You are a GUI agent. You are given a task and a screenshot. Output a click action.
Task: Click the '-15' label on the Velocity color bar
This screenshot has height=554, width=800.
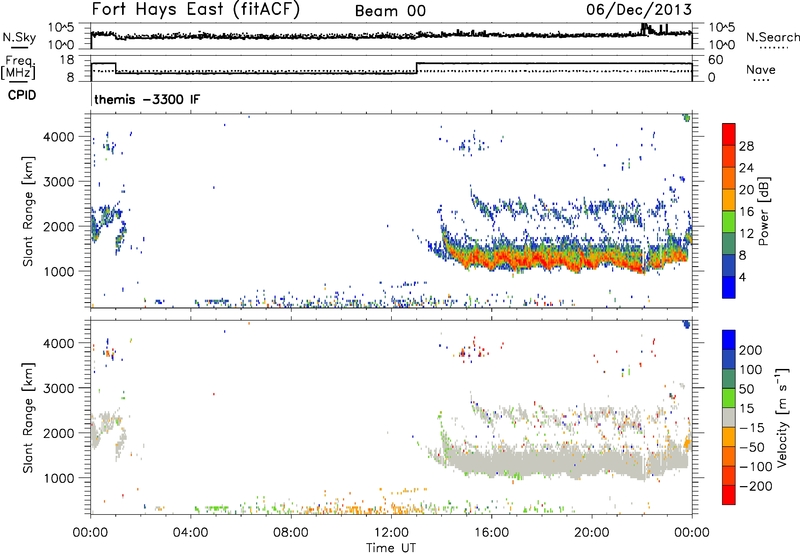point(752,428)
